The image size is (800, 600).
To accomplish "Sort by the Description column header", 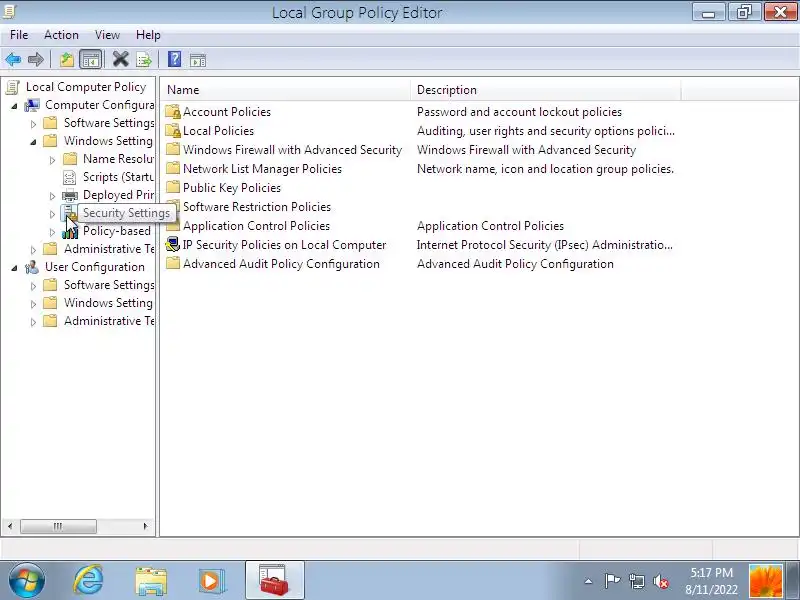I will click(546, 90).
